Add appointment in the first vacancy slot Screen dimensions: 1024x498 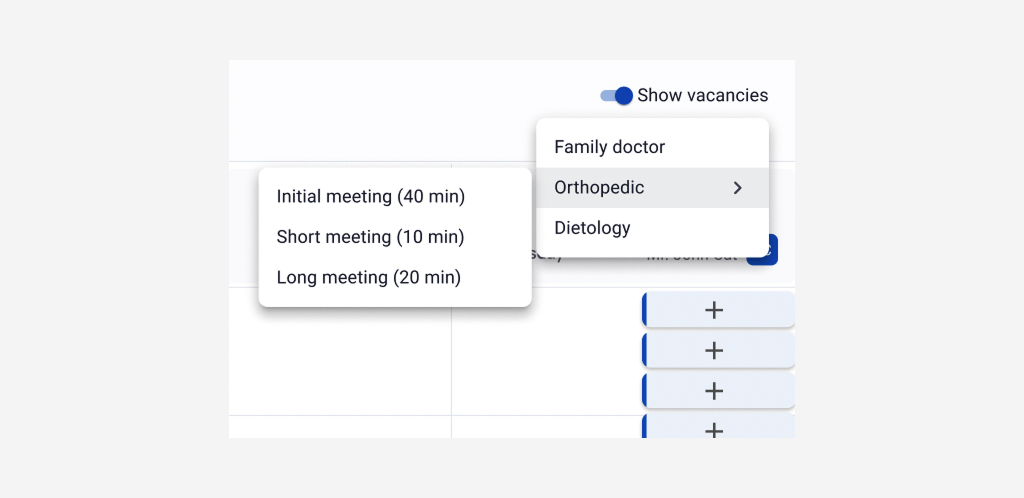coord(714,310)
